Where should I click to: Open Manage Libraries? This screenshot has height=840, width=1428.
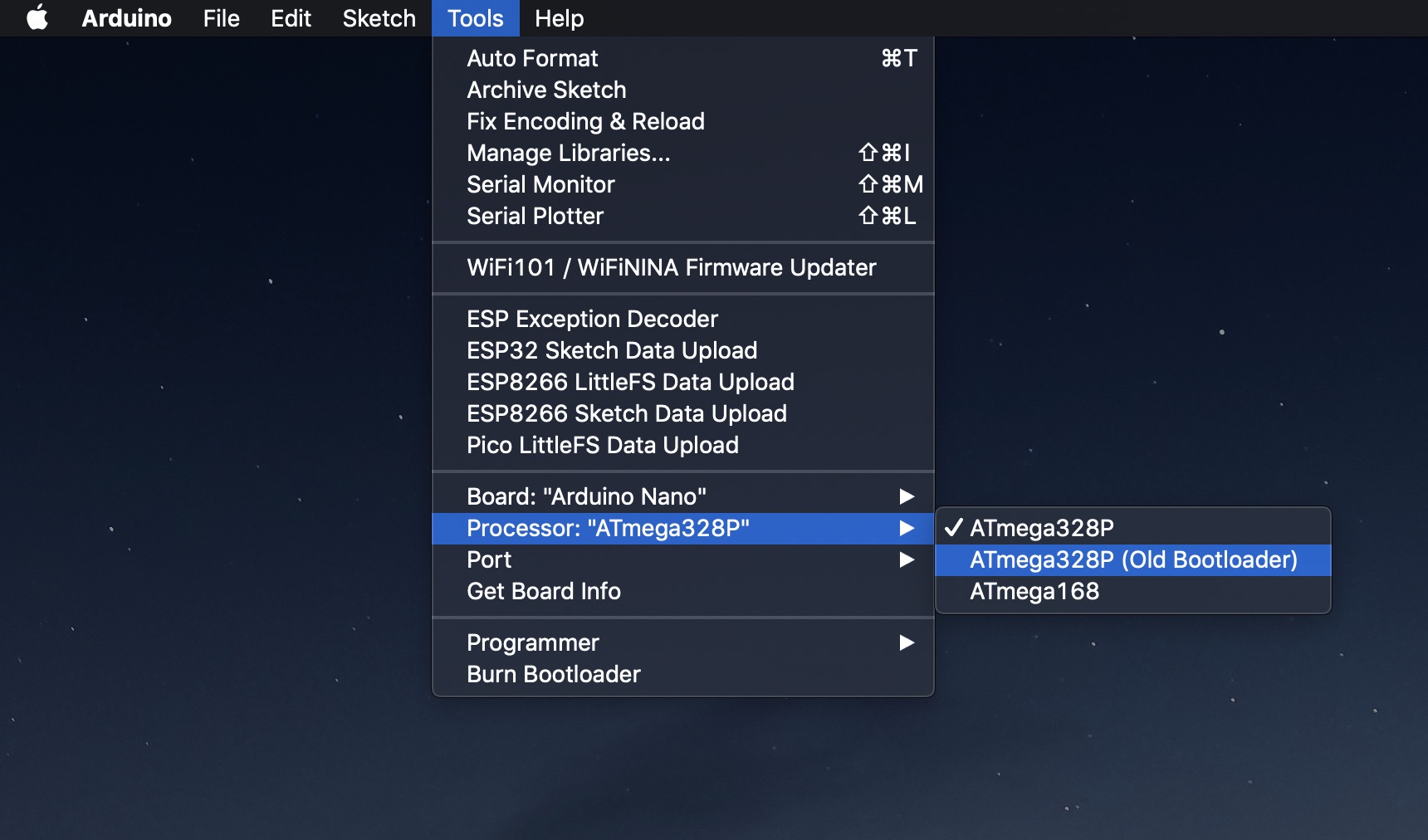click(568, 154)
